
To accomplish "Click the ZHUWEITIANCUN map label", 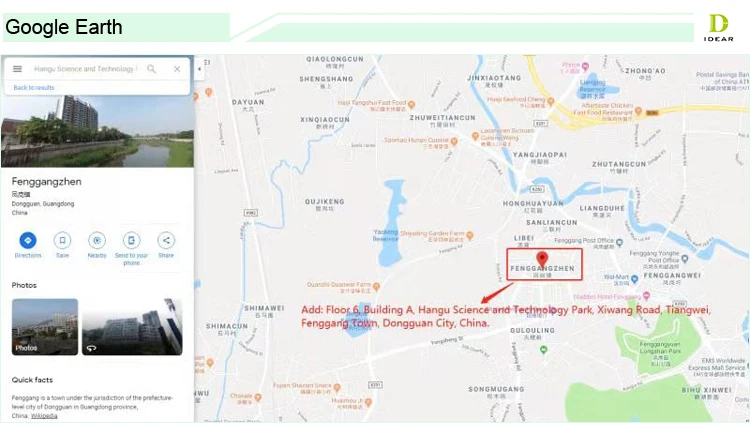I will (442, 118).
